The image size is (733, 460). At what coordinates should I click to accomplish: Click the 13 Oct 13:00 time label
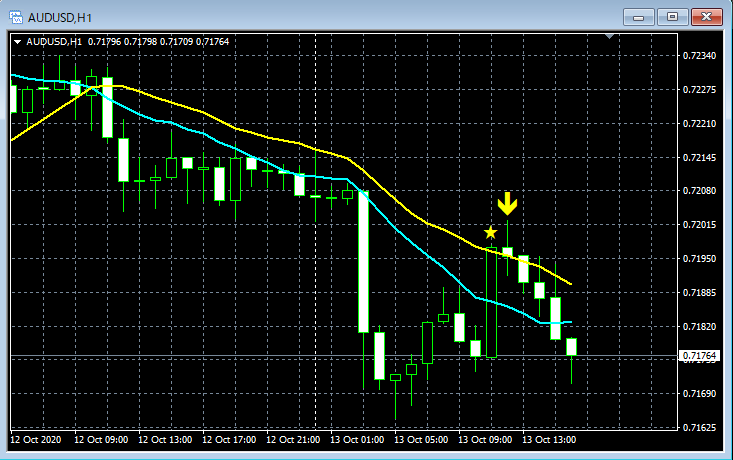549,440
